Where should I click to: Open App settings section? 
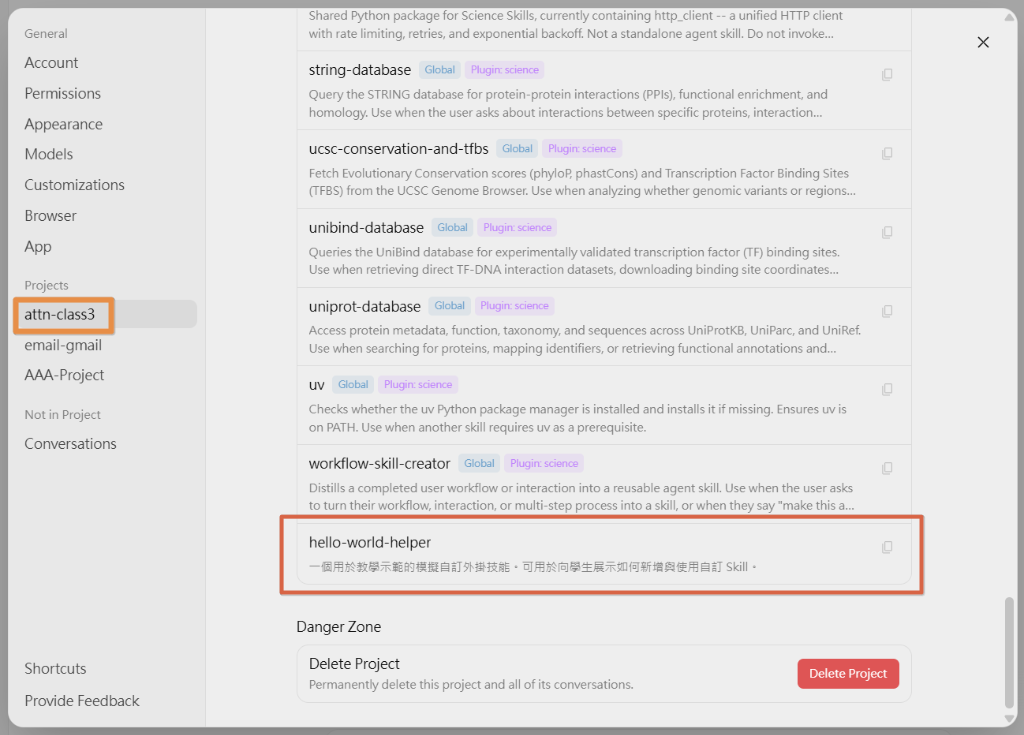[38, 246]
